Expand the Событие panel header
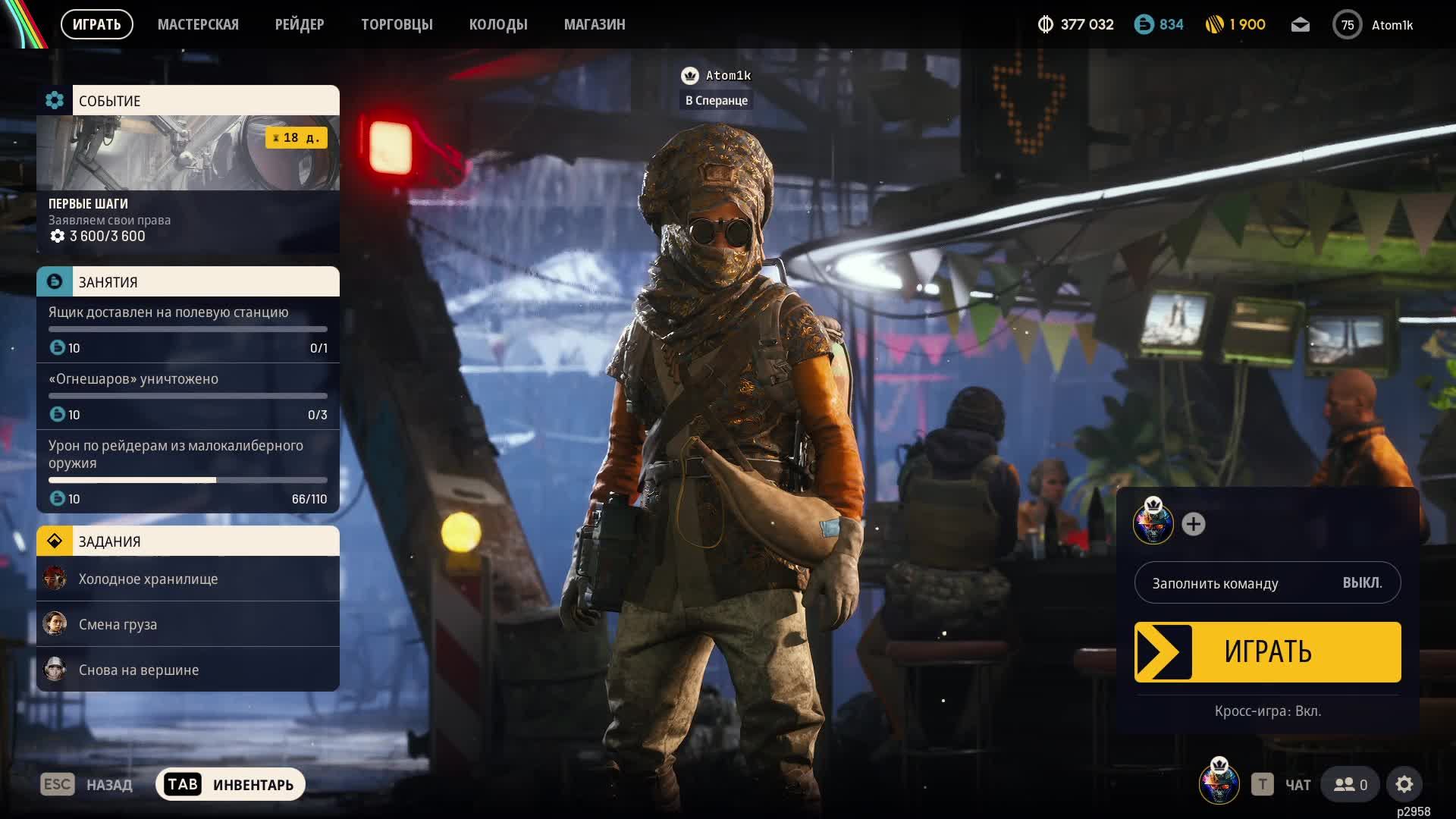 pyautogui.click(x=188, y=100)
